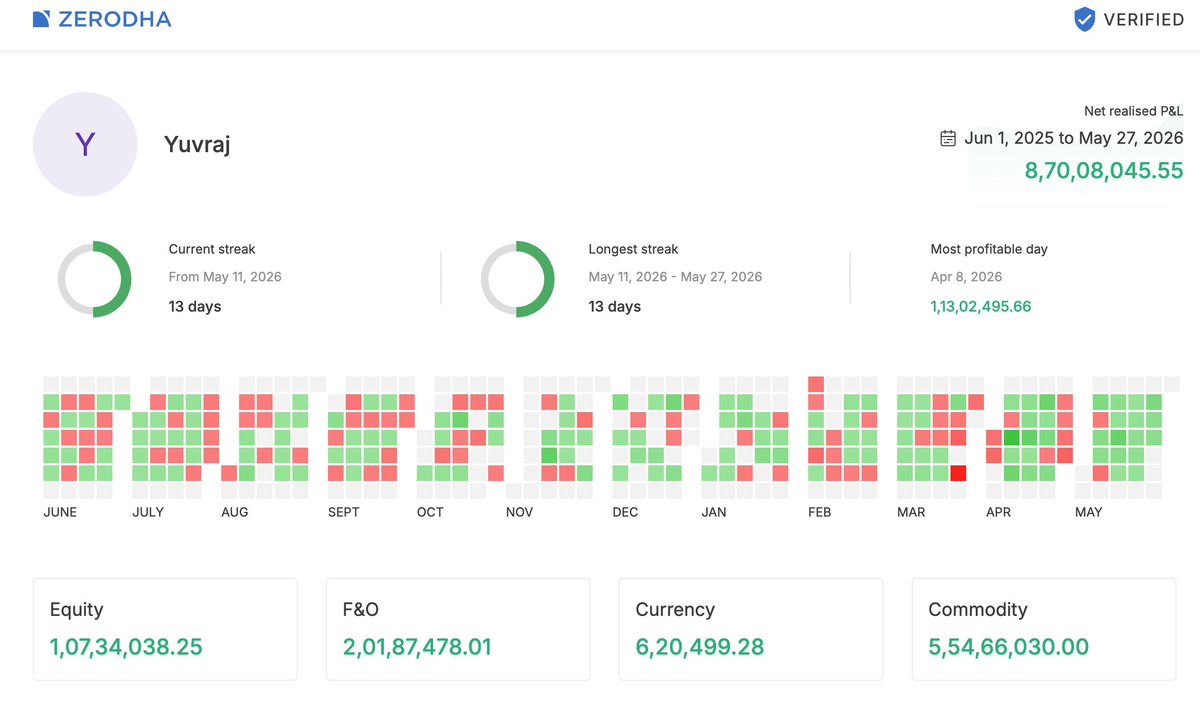
Task: Open the Commodity P&L card
Action: point(1044,629)
